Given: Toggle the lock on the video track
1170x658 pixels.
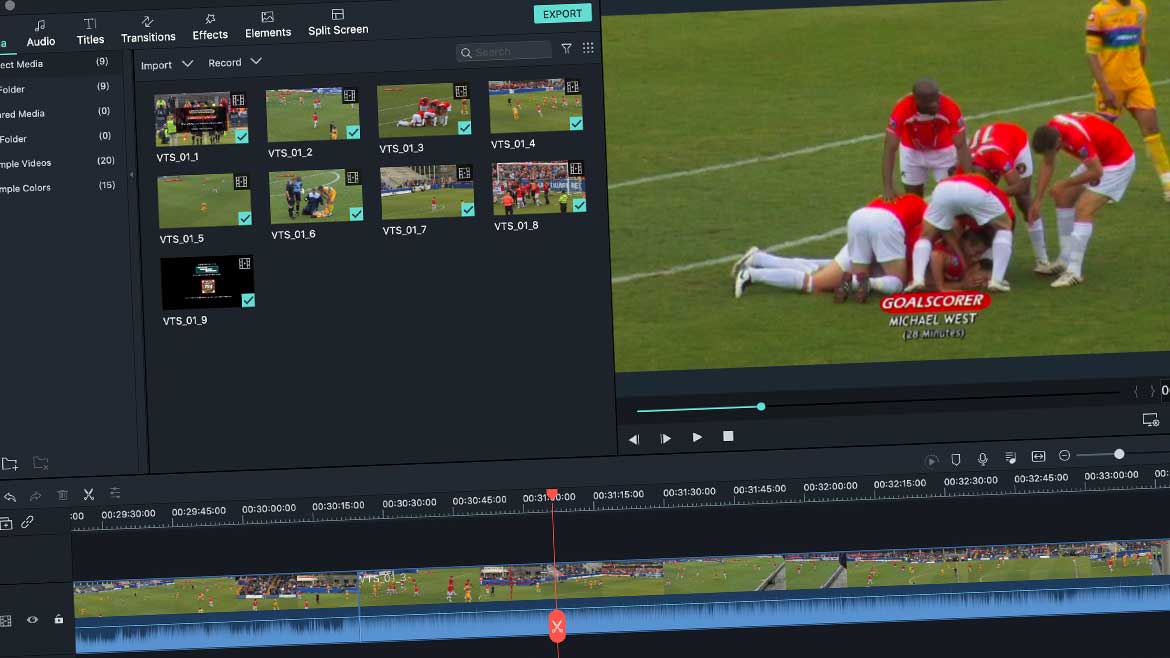Looking at the screenshot, I should (x=58, y=619).
